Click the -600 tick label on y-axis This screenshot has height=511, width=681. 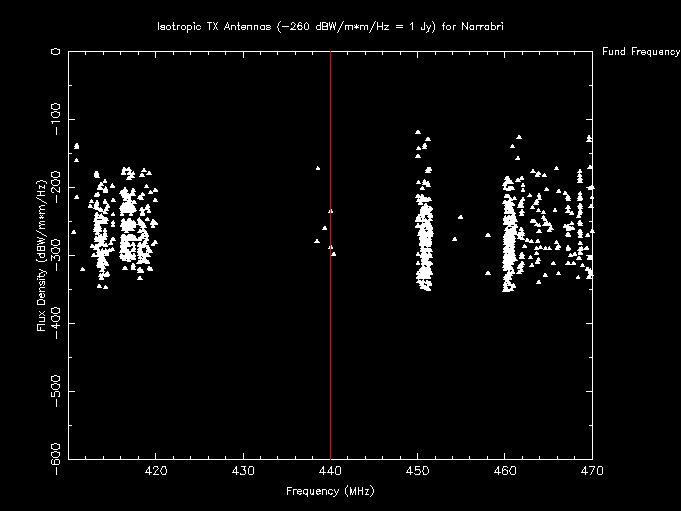point(56,459)
